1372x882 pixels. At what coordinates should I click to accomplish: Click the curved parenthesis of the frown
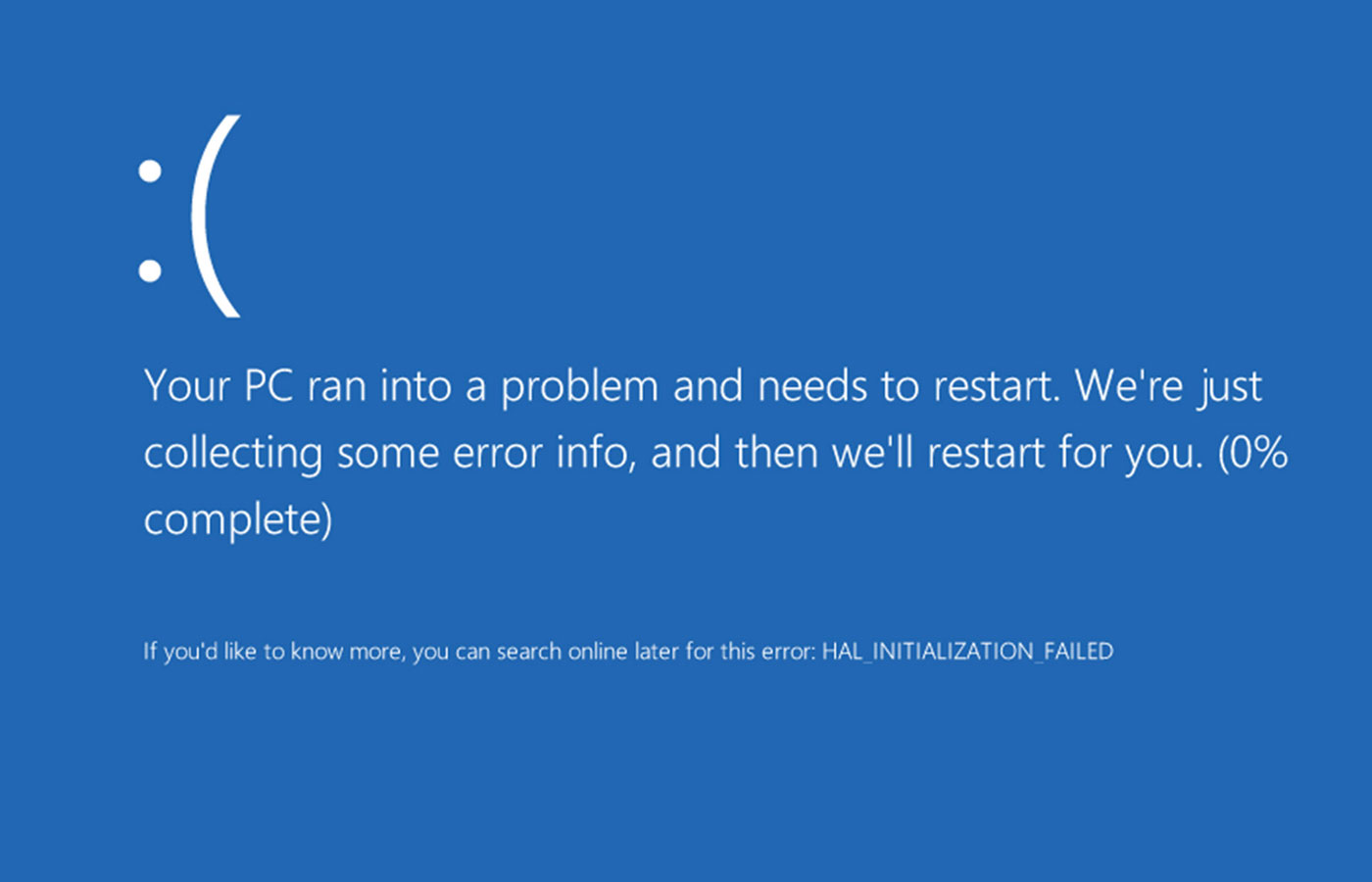[x=216, y=217]
